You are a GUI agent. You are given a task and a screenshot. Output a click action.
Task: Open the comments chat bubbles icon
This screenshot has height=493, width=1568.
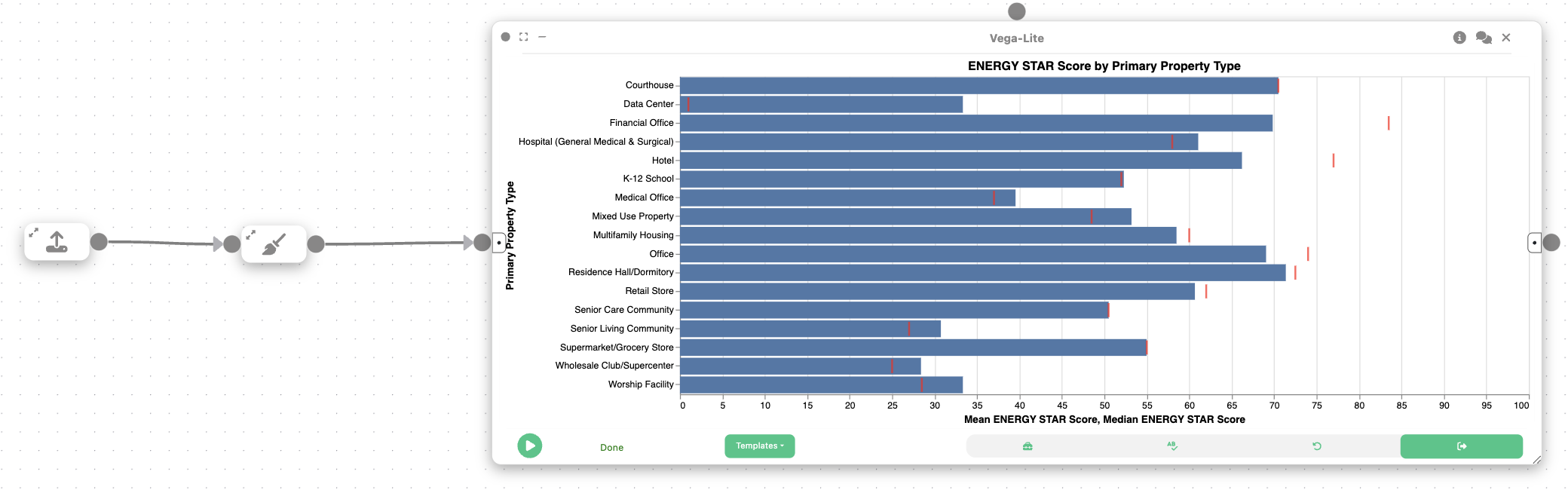1484,38
